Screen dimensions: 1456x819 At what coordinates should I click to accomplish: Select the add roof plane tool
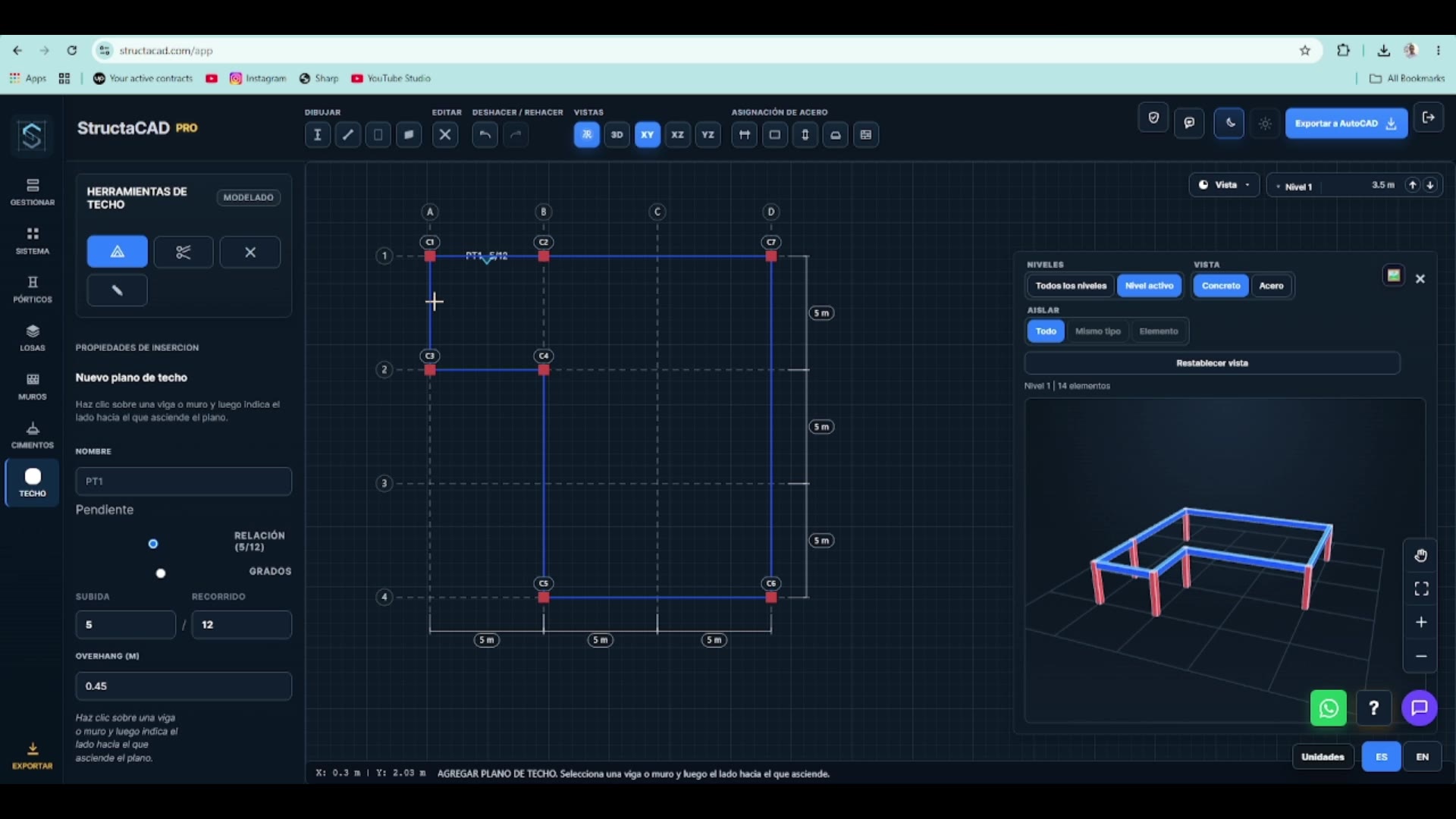pos(118,252)
